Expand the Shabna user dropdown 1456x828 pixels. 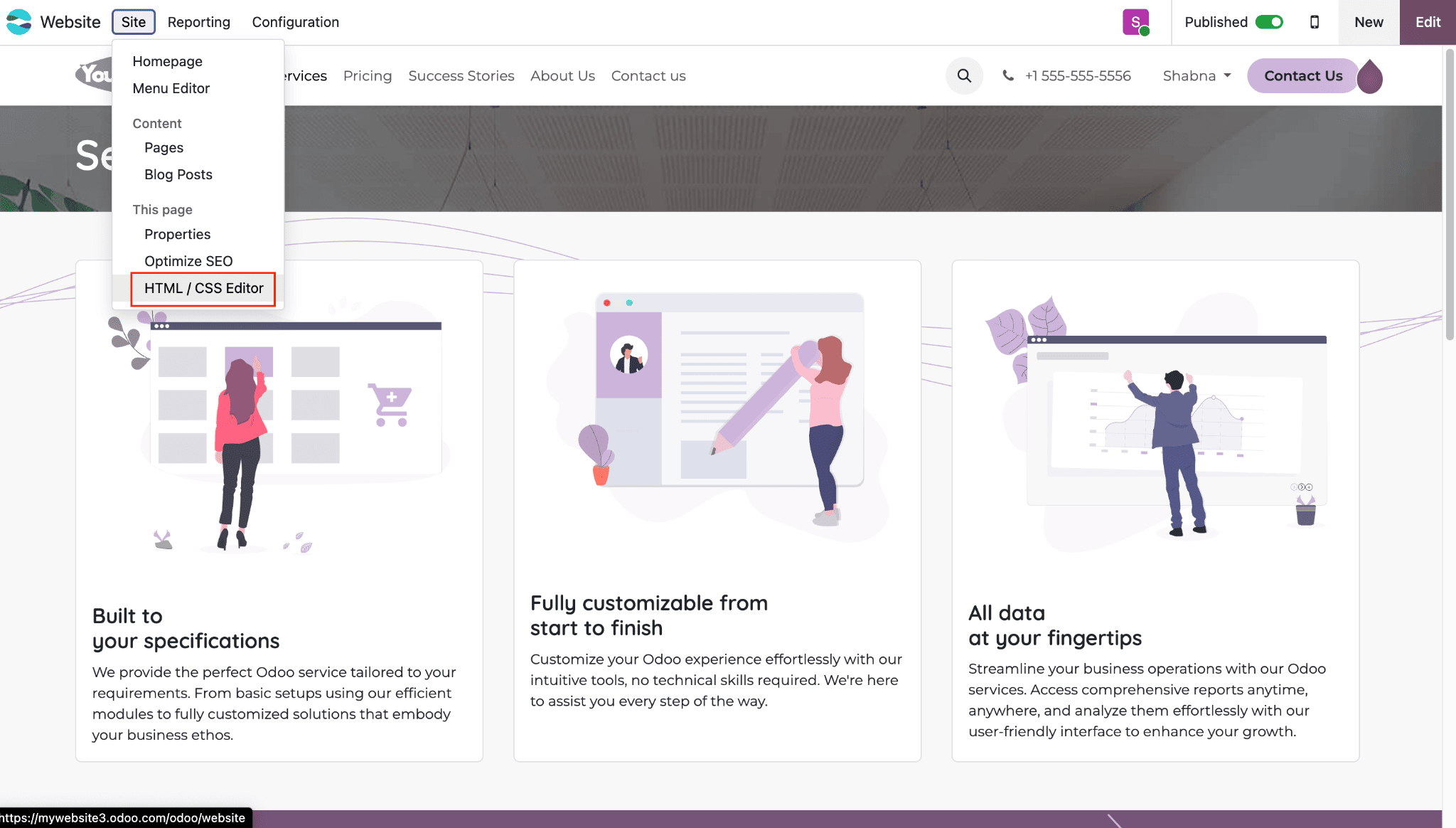tap(1197, 76)
